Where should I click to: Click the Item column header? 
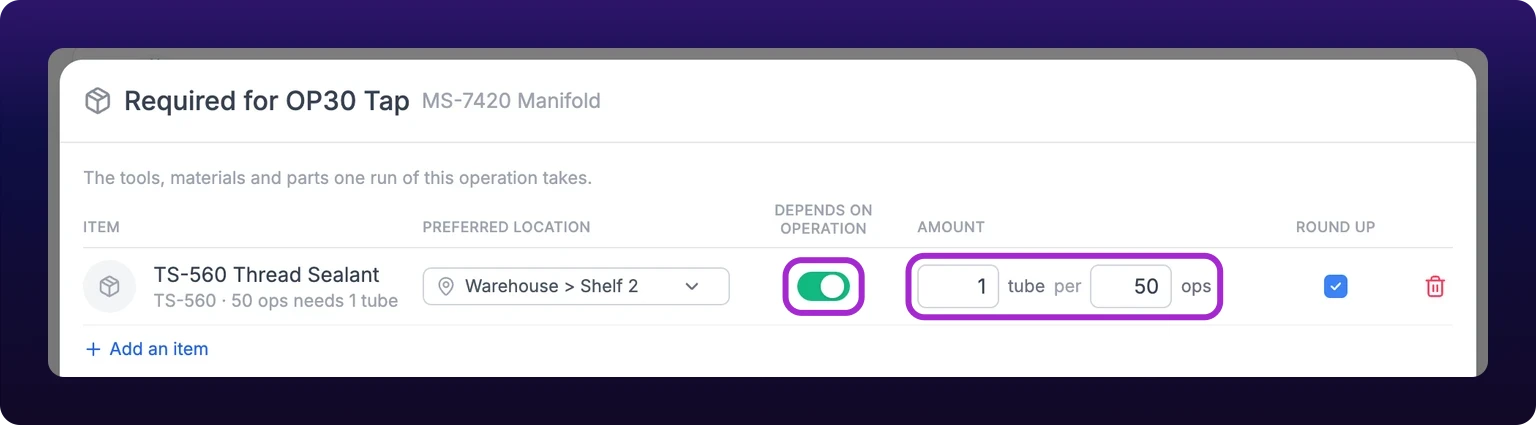point(102,227)
